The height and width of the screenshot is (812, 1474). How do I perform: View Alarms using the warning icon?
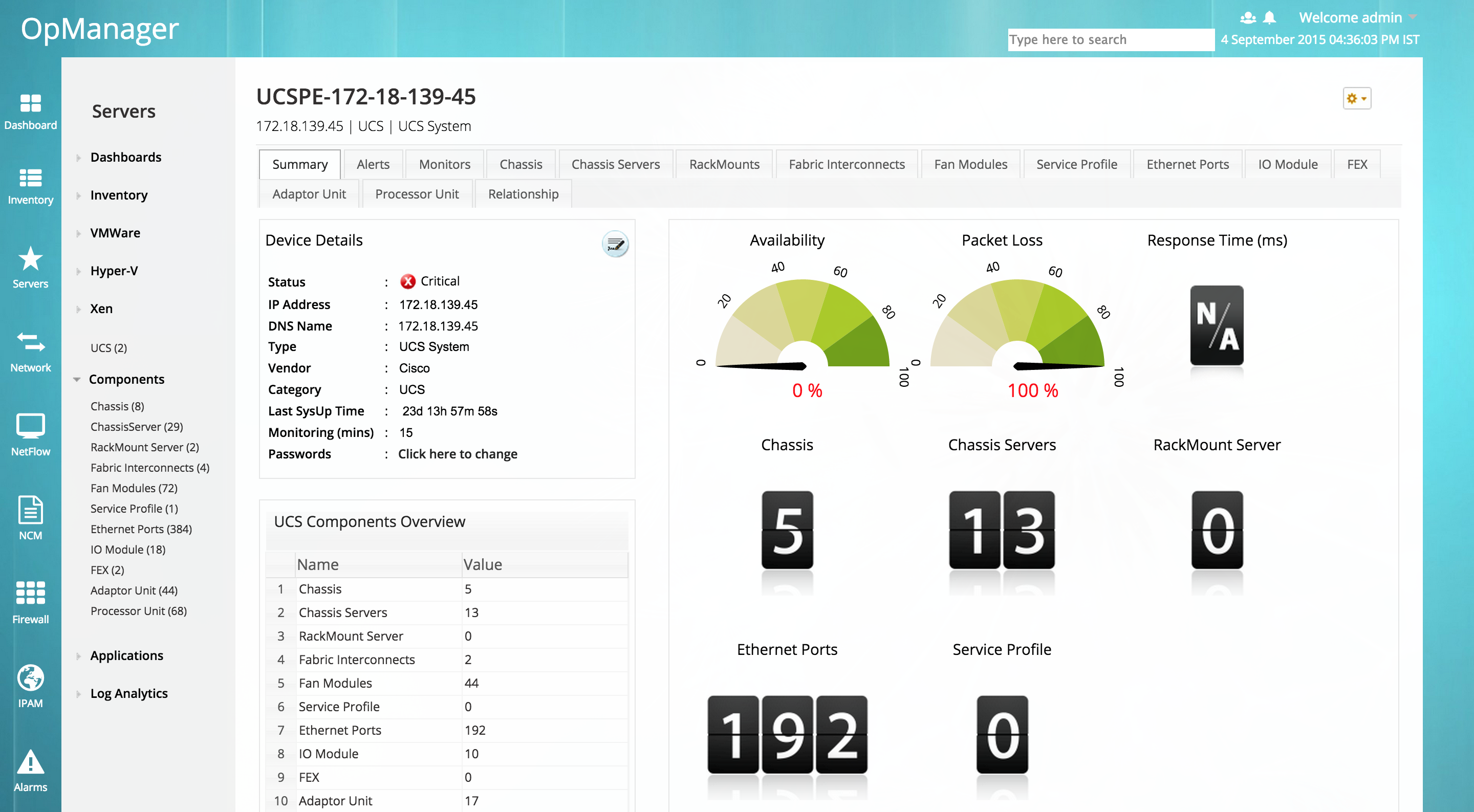(30, 764)
